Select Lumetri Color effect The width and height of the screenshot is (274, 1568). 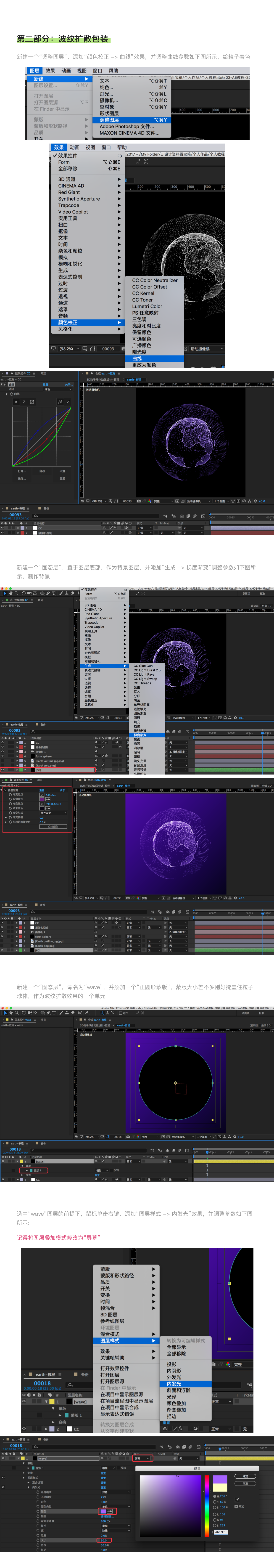[155, 306]
